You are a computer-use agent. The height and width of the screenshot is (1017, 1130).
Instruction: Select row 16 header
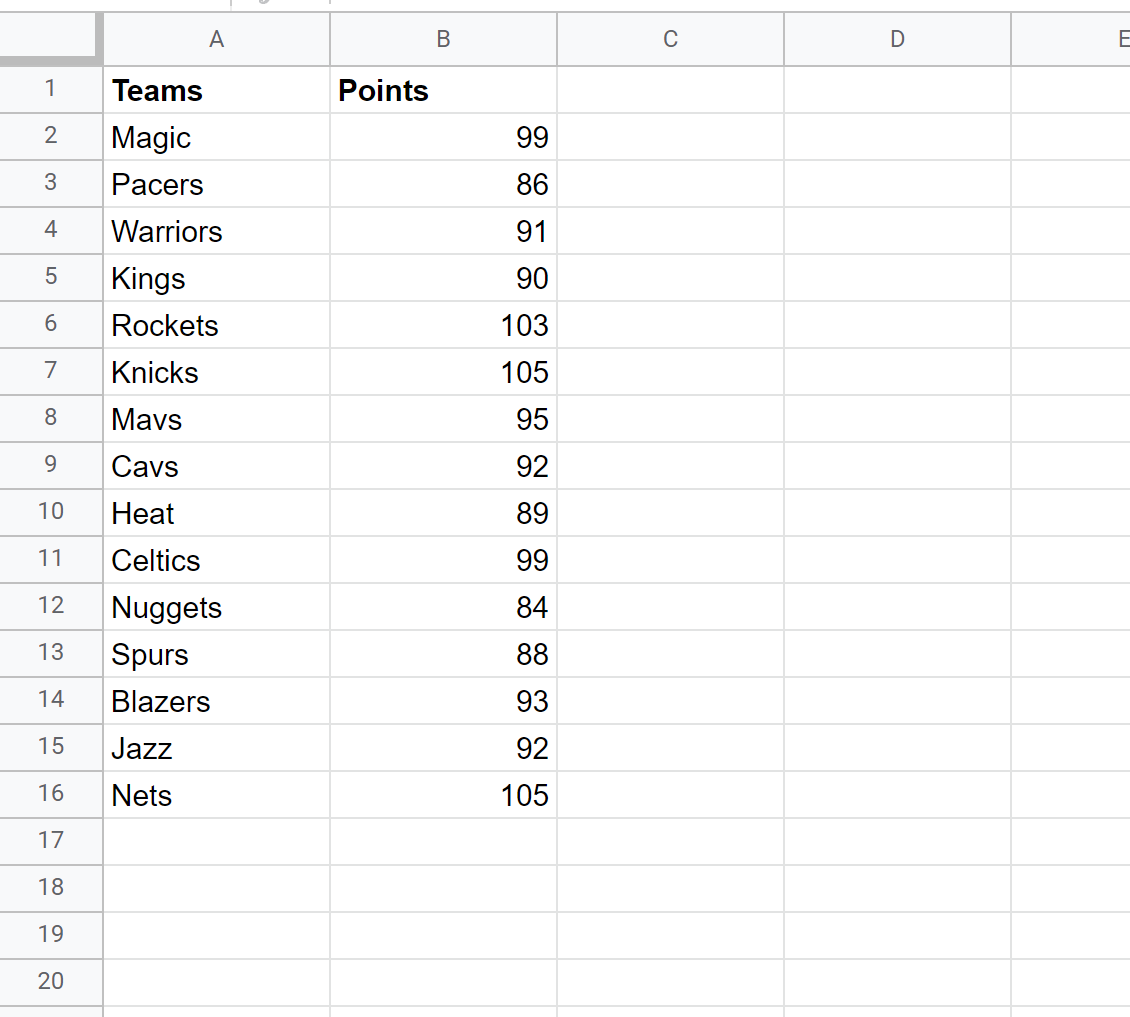(51, 794)
